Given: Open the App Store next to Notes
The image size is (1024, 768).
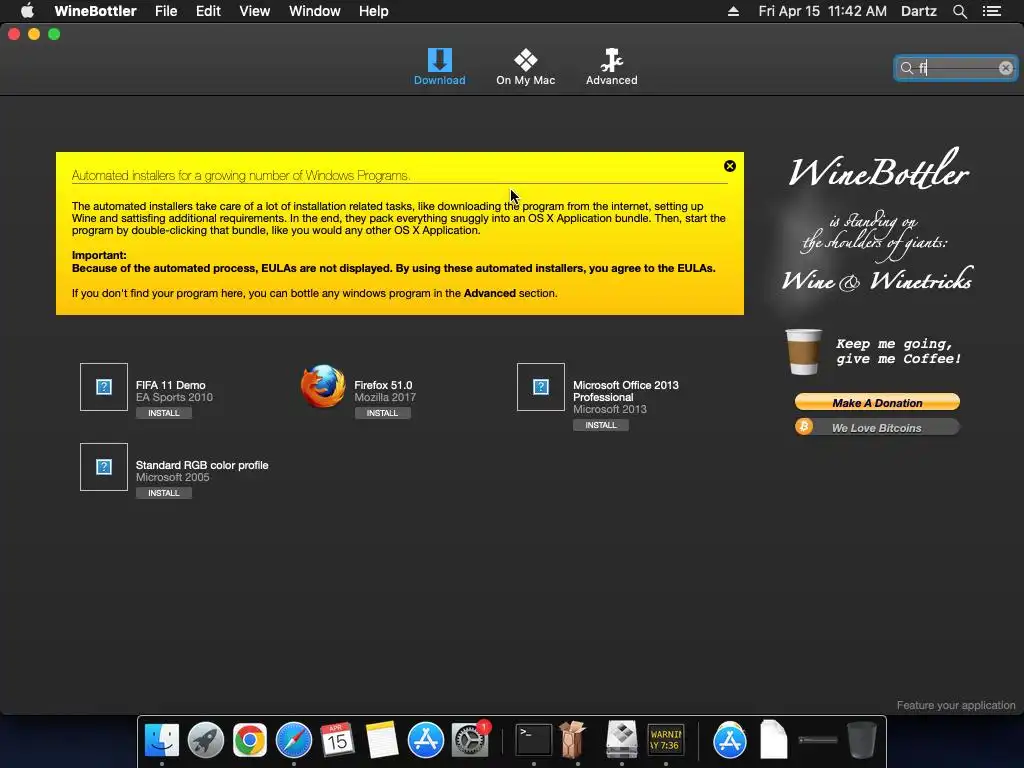Looking at the screenshot, I should pyautogui.click(x=426, y=740).
